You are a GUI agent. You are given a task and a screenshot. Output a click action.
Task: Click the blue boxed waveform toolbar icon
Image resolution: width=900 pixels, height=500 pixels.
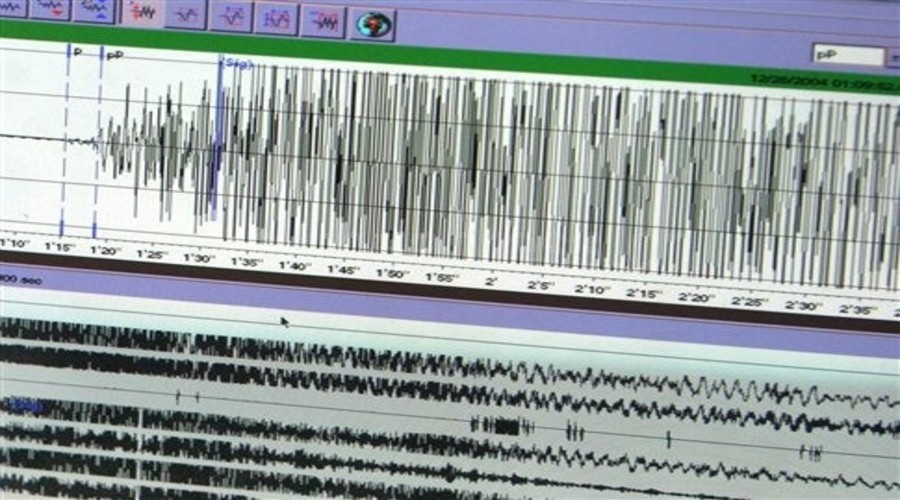[276, 19]
